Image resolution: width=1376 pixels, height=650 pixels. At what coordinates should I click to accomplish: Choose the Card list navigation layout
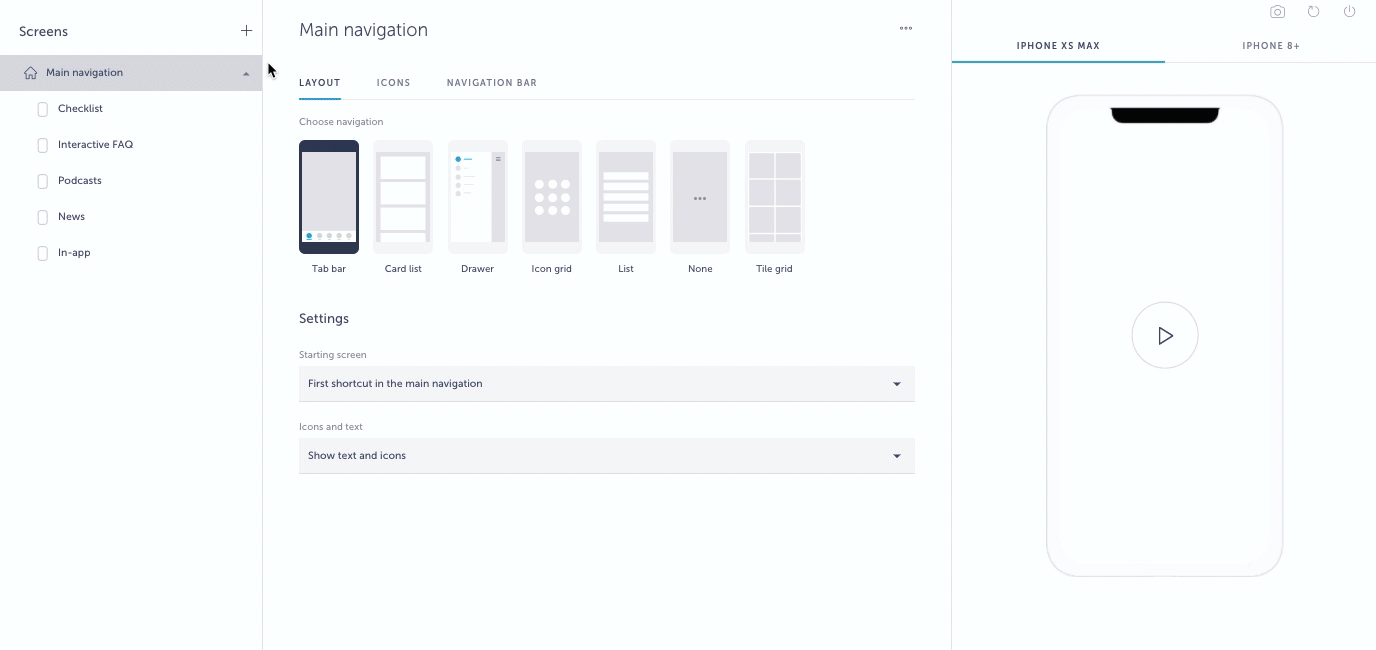(403, 197)
